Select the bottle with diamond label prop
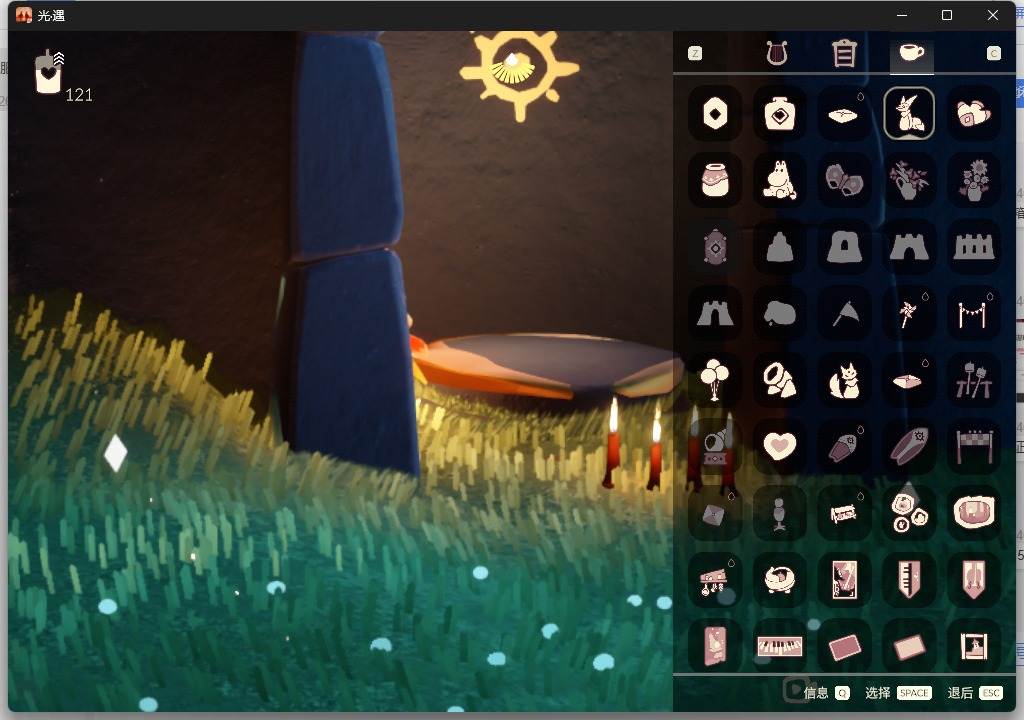Viewport: 1024px width, 720px height. tap(780, 114)
